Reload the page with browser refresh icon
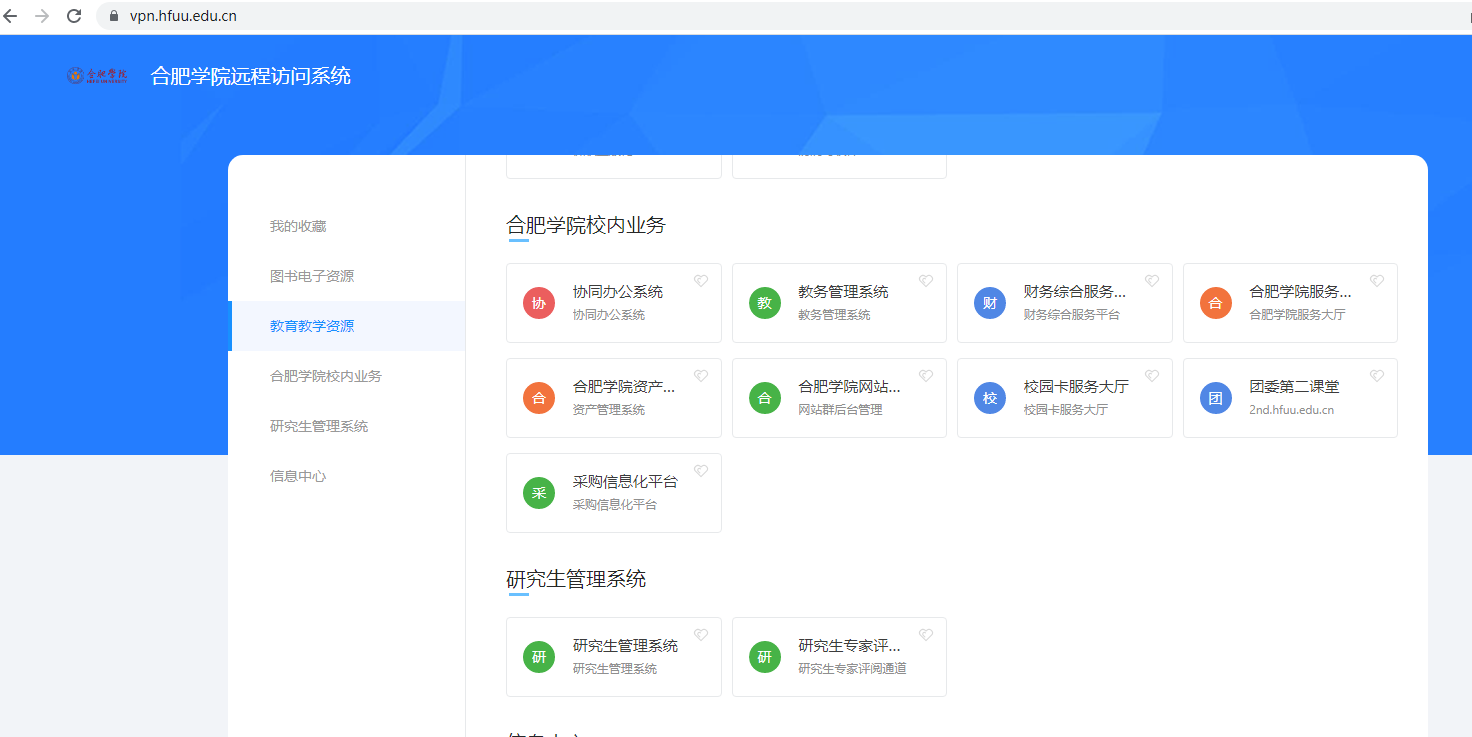The image size is (1472, 737). (74, 16)
